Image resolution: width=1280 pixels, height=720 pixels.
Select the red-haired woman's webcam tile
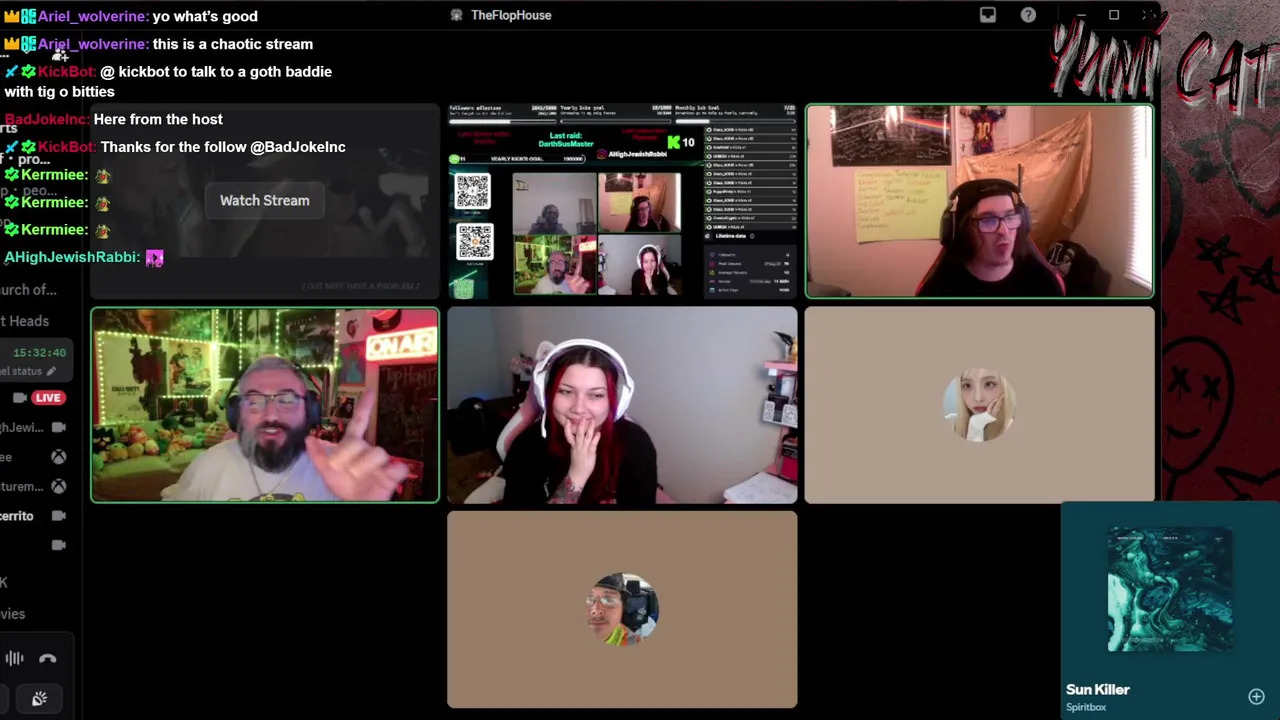point(622,405)
